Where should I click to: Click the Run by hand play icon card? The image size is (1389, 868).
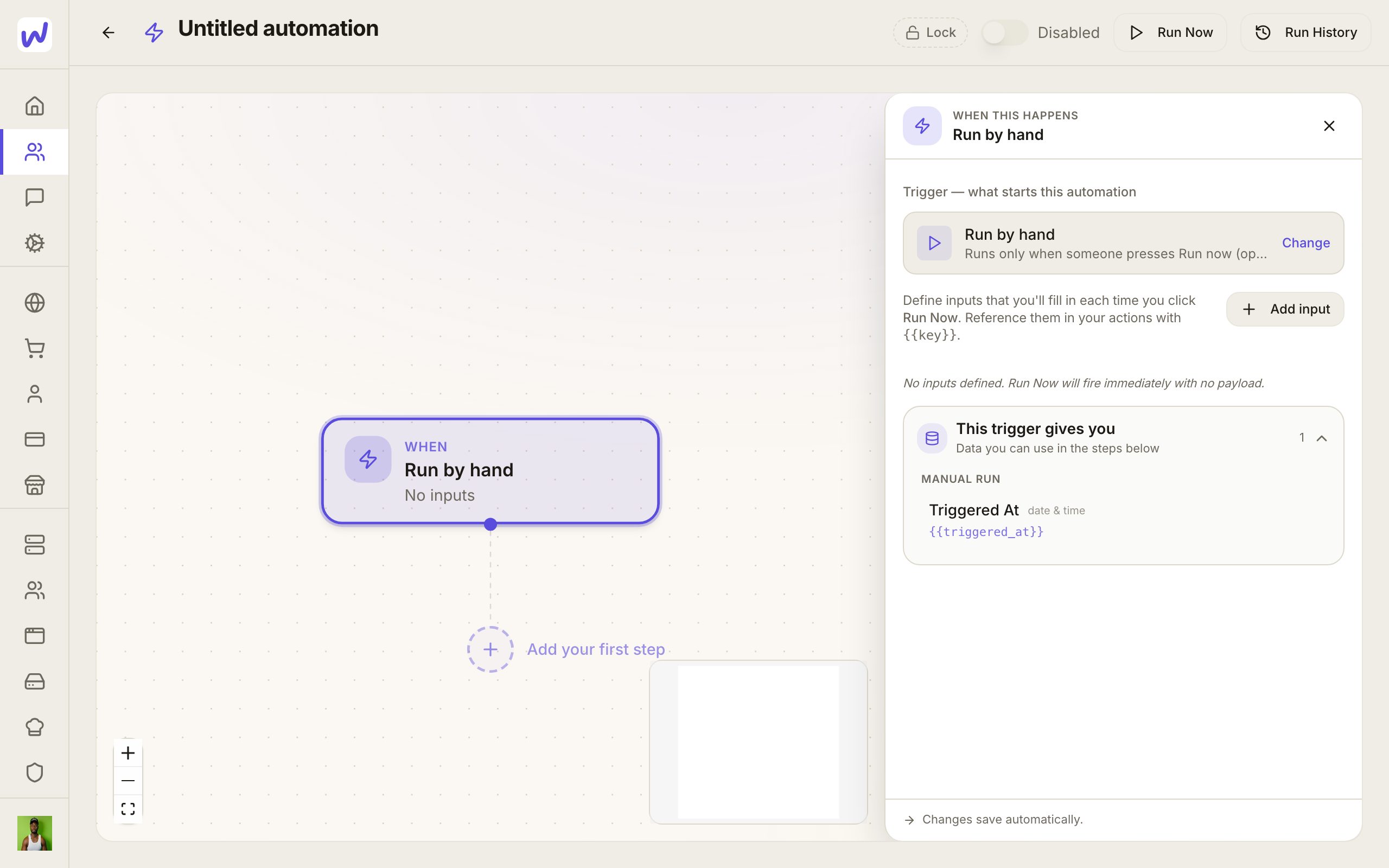[1123, 243]
